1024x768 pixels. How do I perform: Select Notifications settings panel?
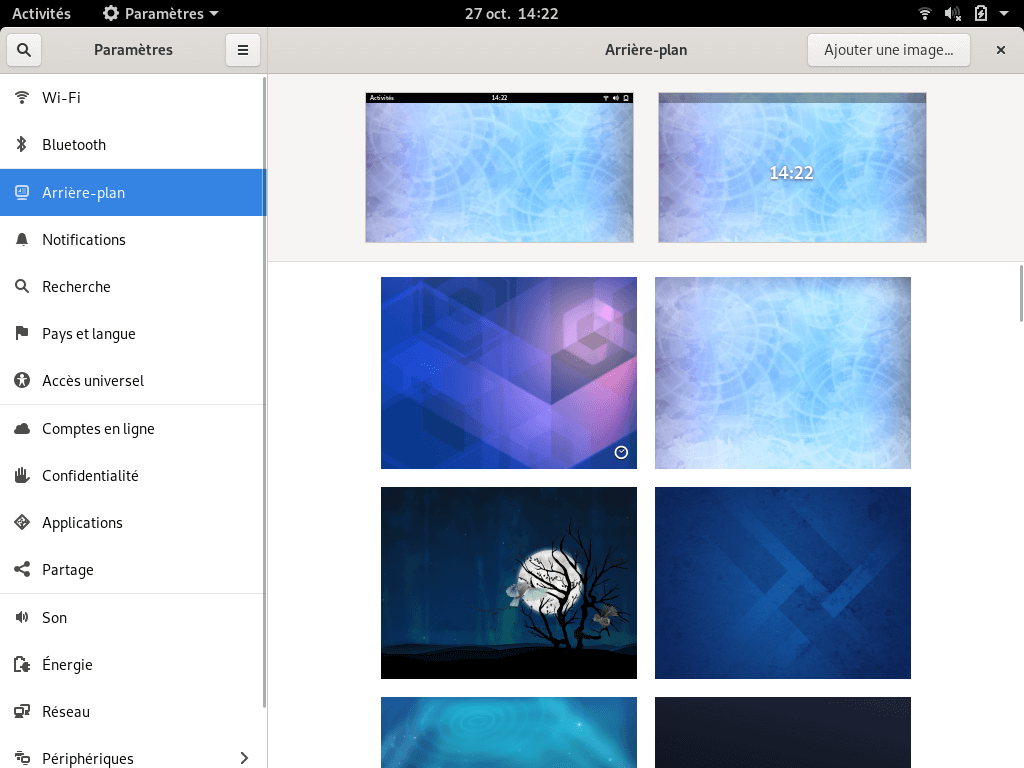(x=133, y=240)
